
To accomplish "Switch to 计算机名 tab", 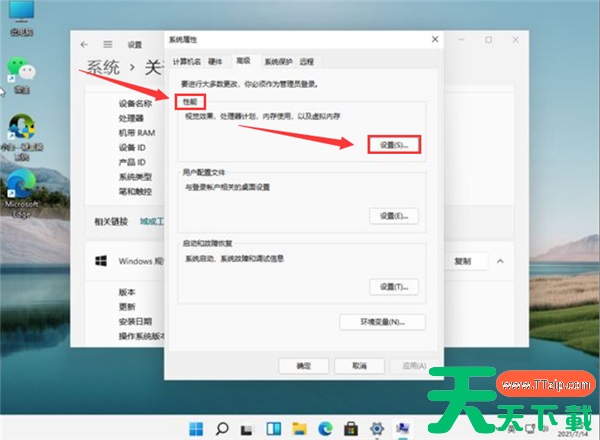I will (186, 62).
